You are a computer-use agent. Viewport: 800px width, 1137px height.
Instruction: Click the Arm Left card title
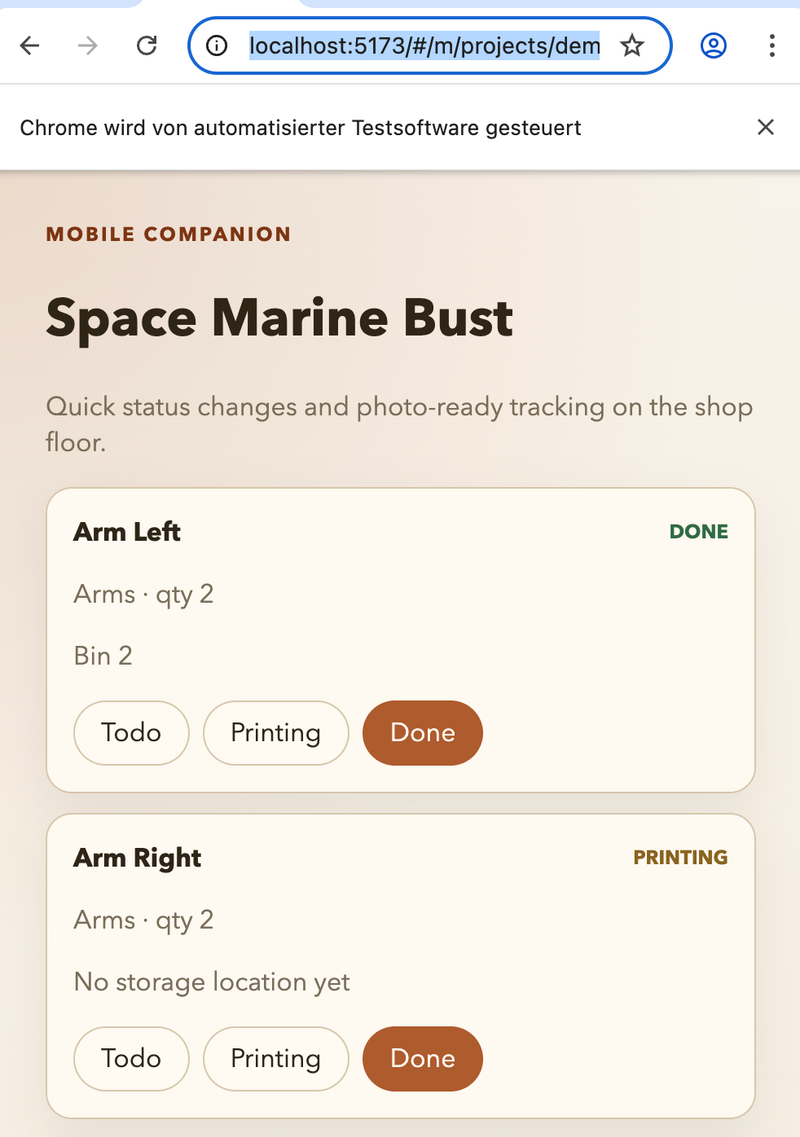point(127,532)
